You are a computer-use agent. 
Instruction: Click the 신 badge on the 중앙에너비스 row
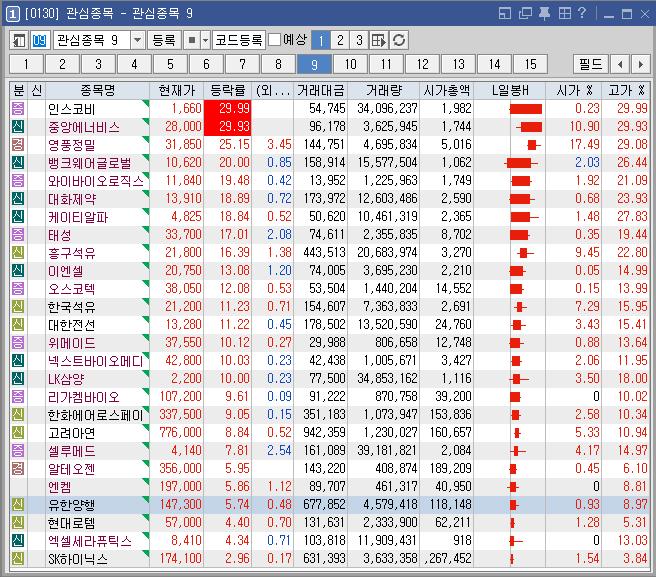pyautogui.click(x=18, y=126)
